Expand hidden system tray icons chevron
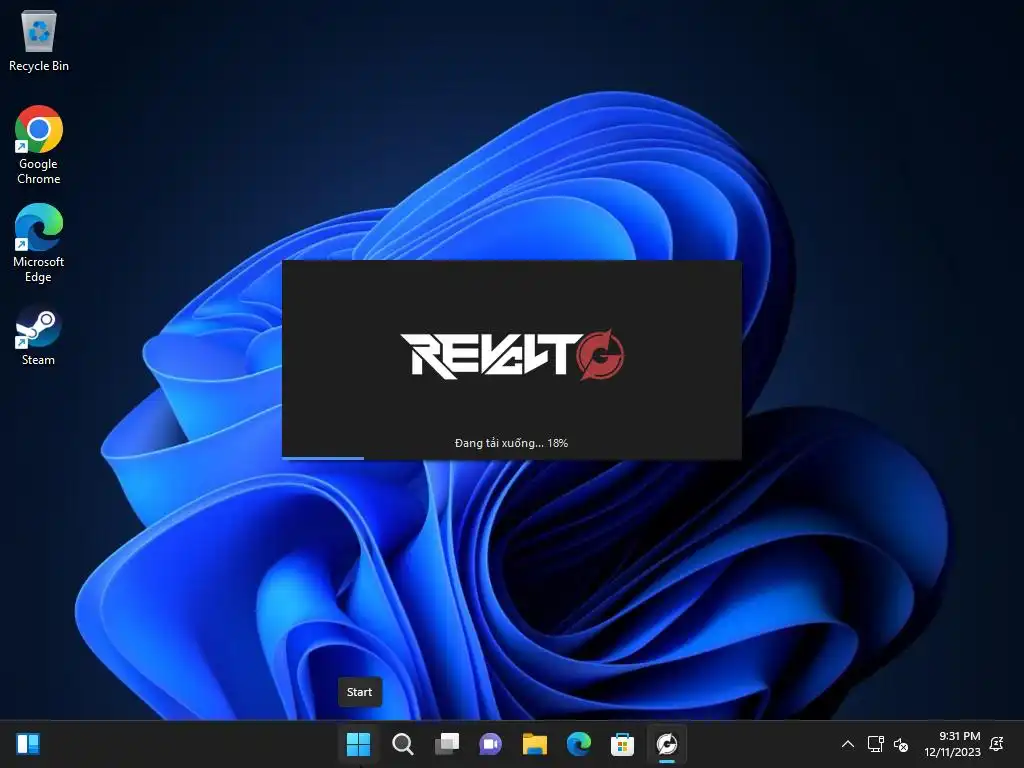Screen dimensions: 1024x768 click(848, 744)
